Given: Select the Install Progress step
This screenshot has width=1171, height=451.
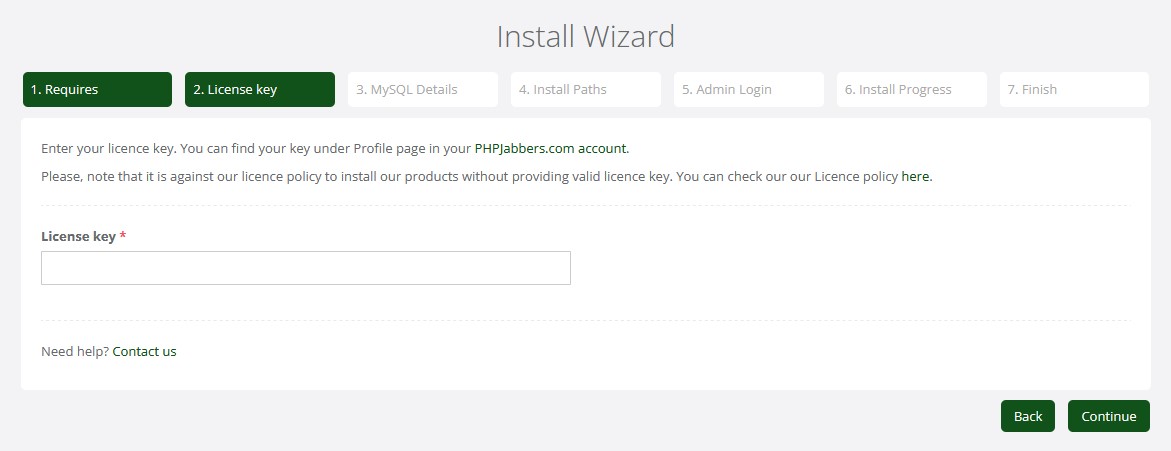Looking at the screenshot, I should pos(911,89).
